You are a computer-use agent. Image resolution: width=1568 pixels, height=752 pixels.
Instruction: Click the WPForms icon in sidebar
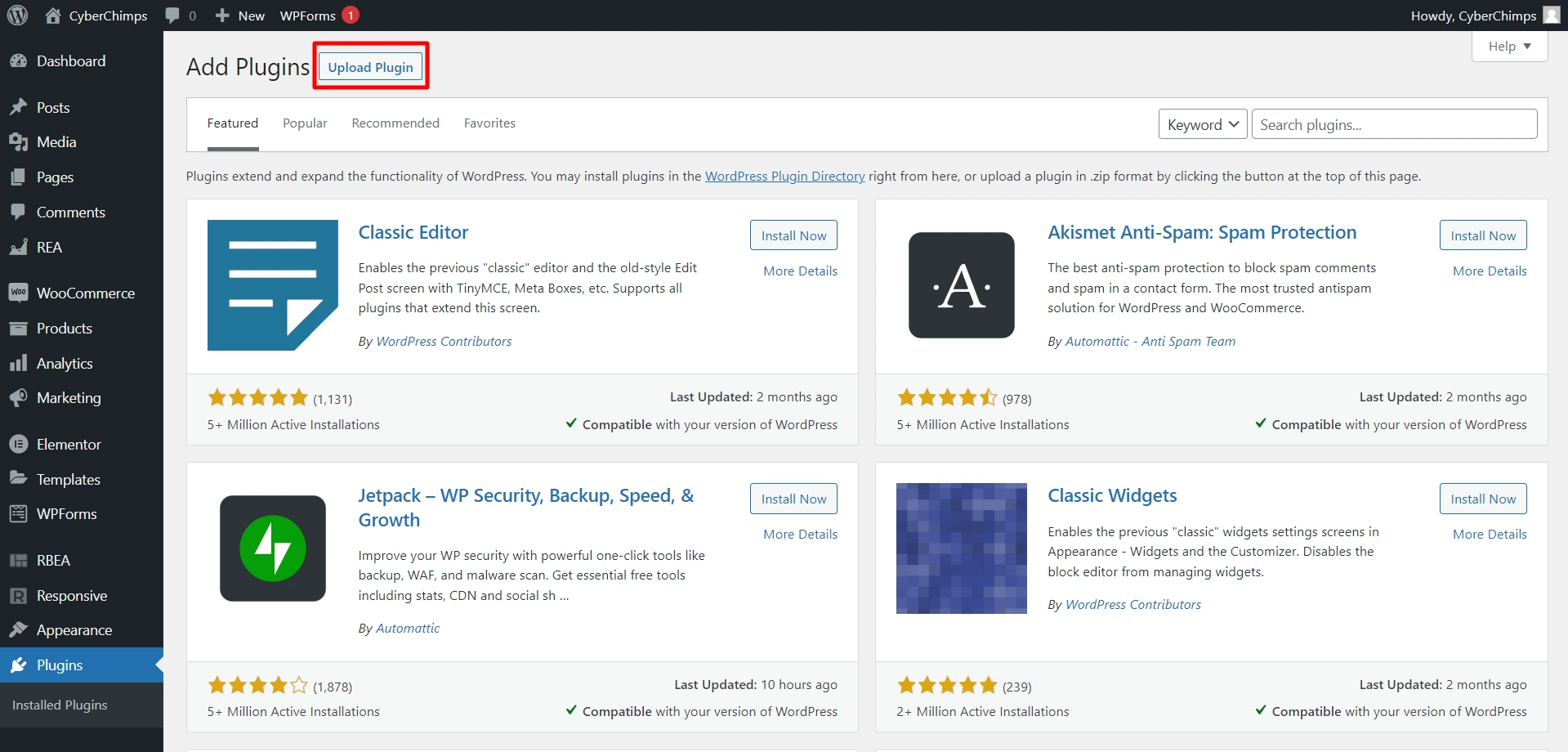pos(18,514)
